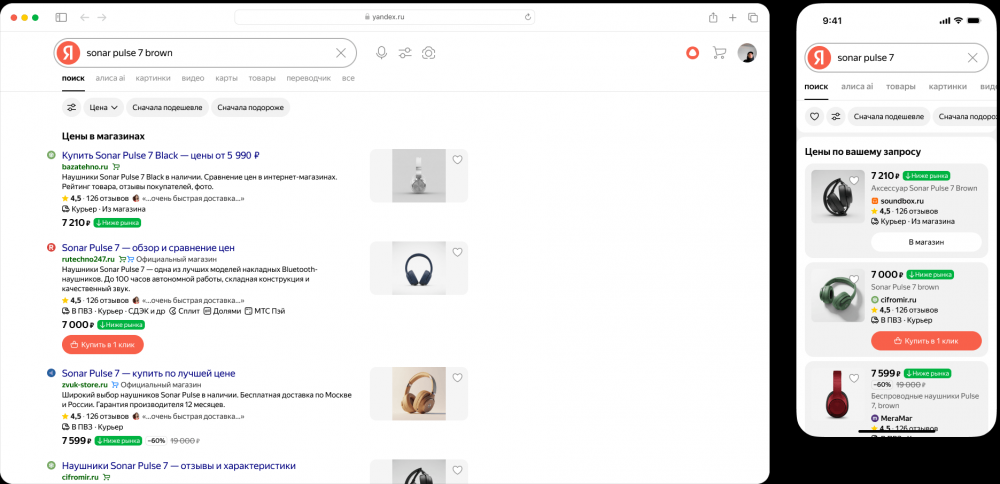Image resolution: width=1000 pixels, height=484 pixels.
Task: Favorite the mobile green headphones card heart
Action: (853, 279)
